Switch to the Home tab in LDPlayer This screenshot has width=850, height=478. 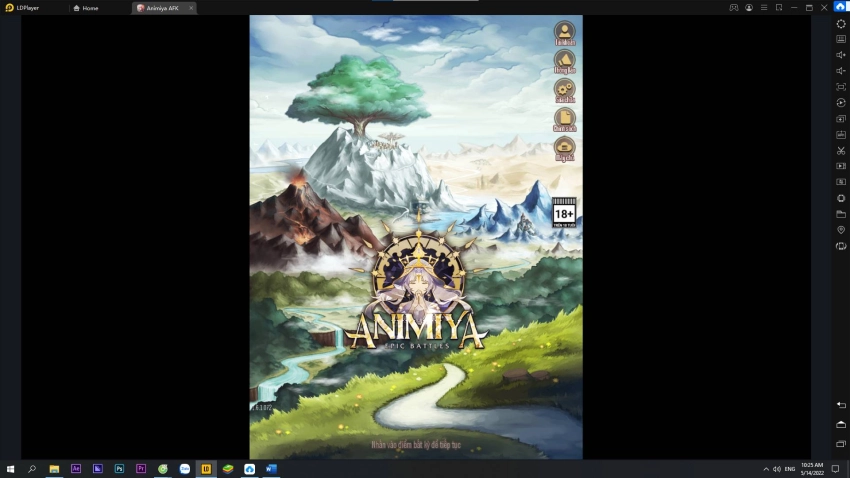click(x=86, y=8)
